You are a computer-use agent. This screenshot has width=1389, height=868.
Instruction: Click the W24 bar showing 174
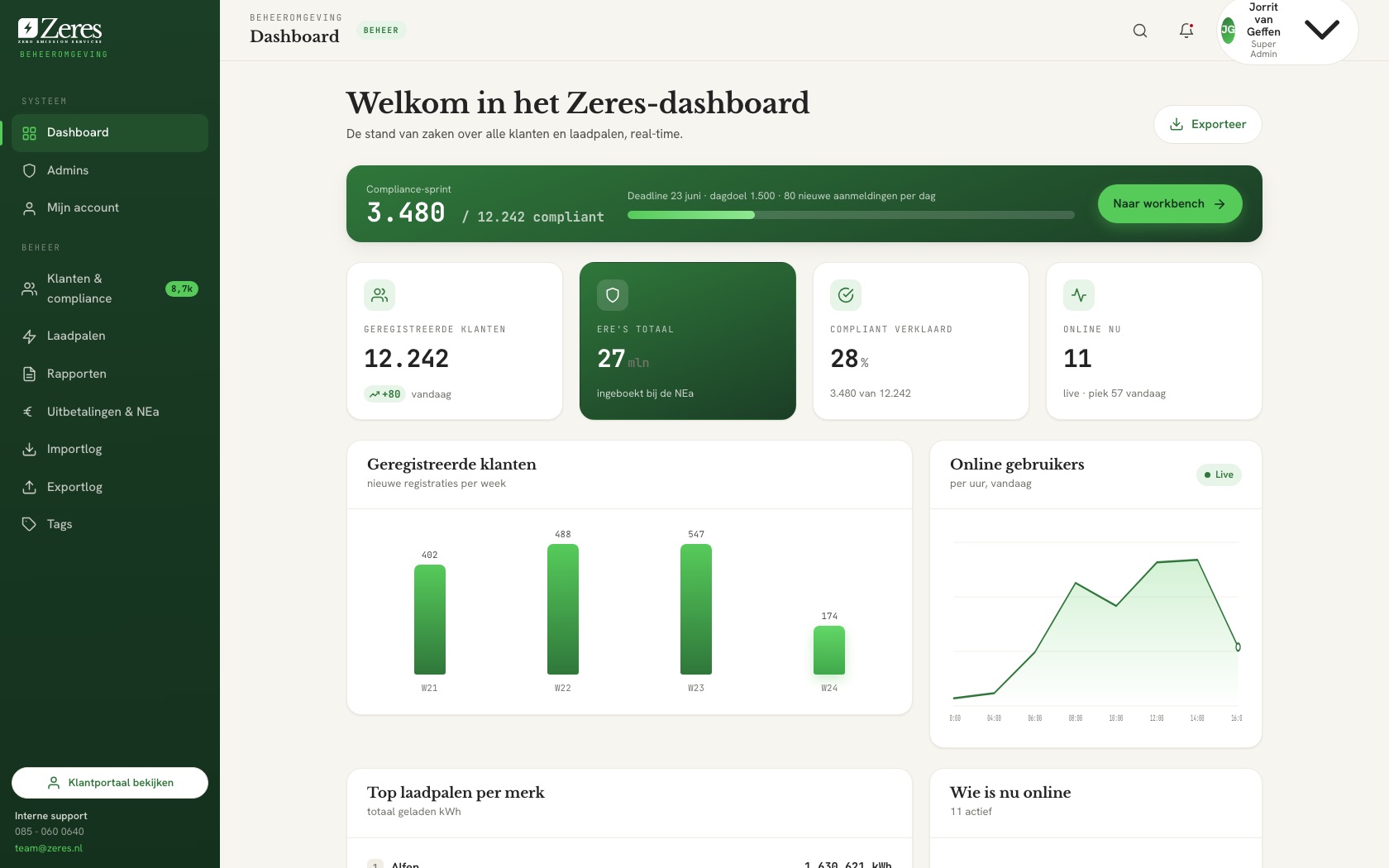point(829,650)
